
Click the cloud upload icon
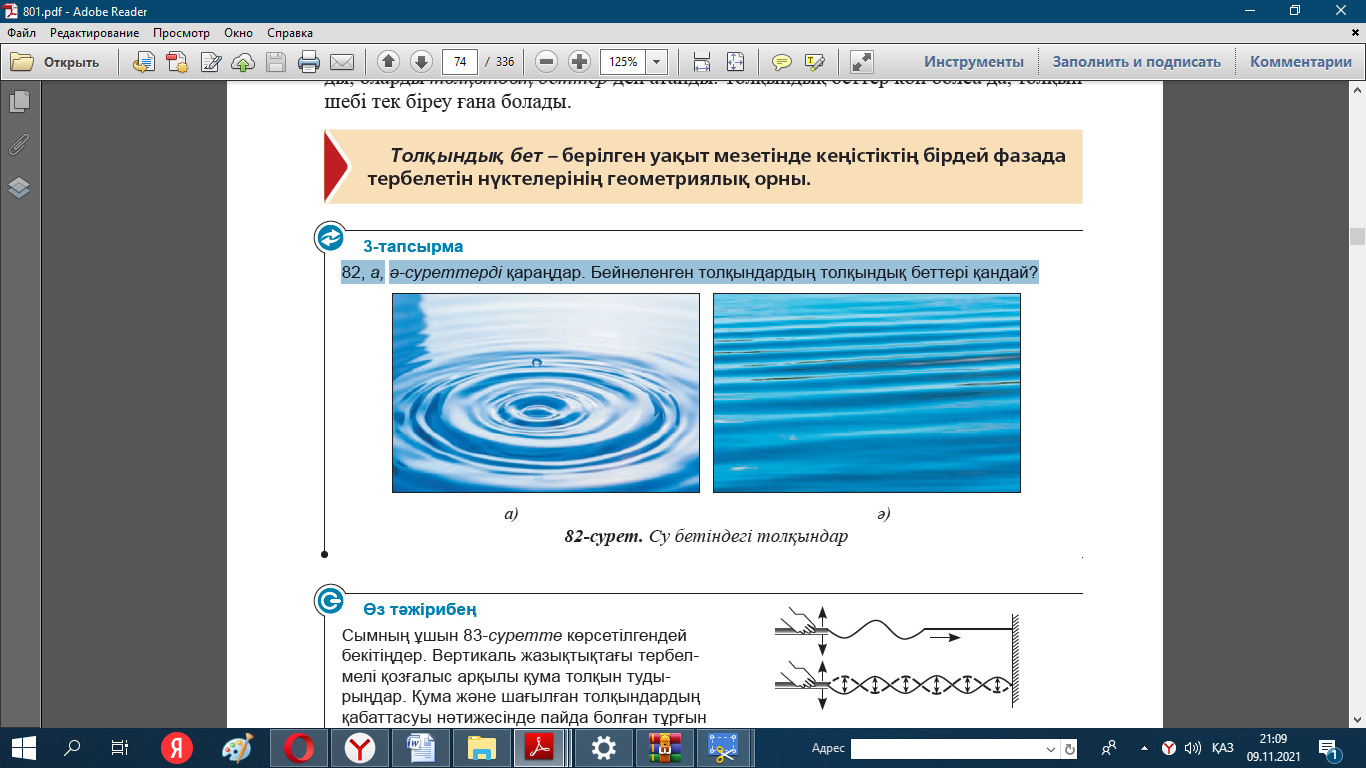click(x=243, y=62)
